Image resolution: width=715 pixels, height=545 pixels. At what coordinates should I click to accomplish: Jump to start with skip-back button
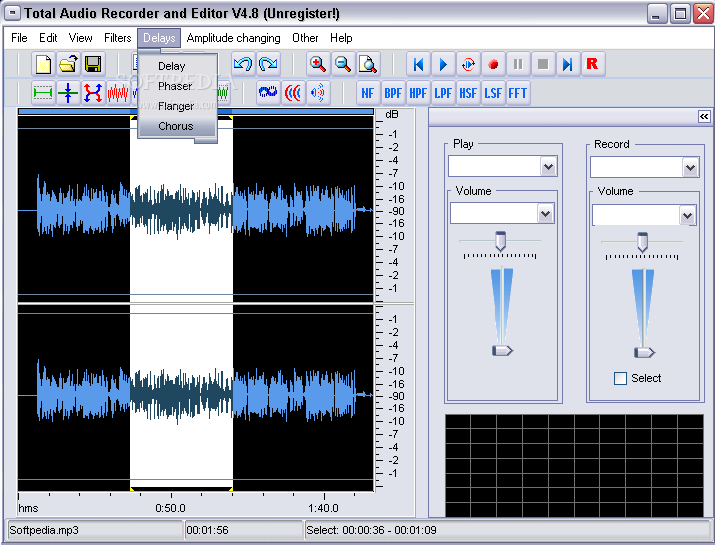click(x=418, y=64)
